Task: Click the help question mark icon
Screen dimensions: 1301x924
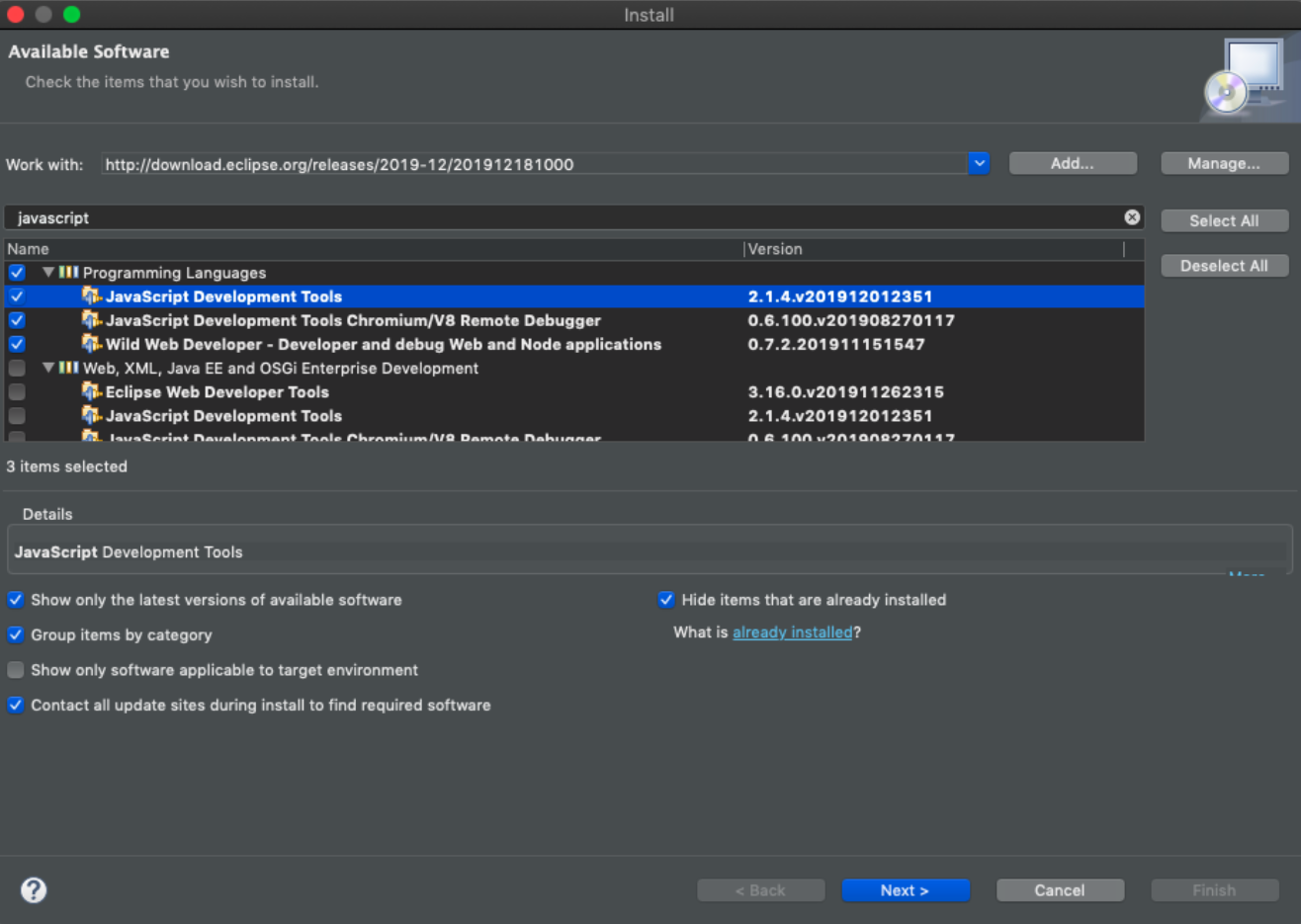Action: (x=34, y=890)
